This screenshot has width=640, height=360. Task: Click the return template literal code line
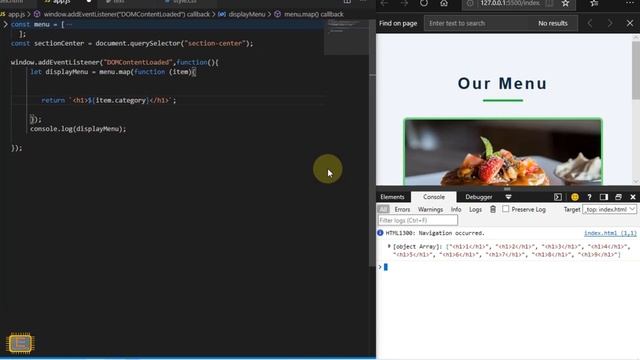point(109,100)
